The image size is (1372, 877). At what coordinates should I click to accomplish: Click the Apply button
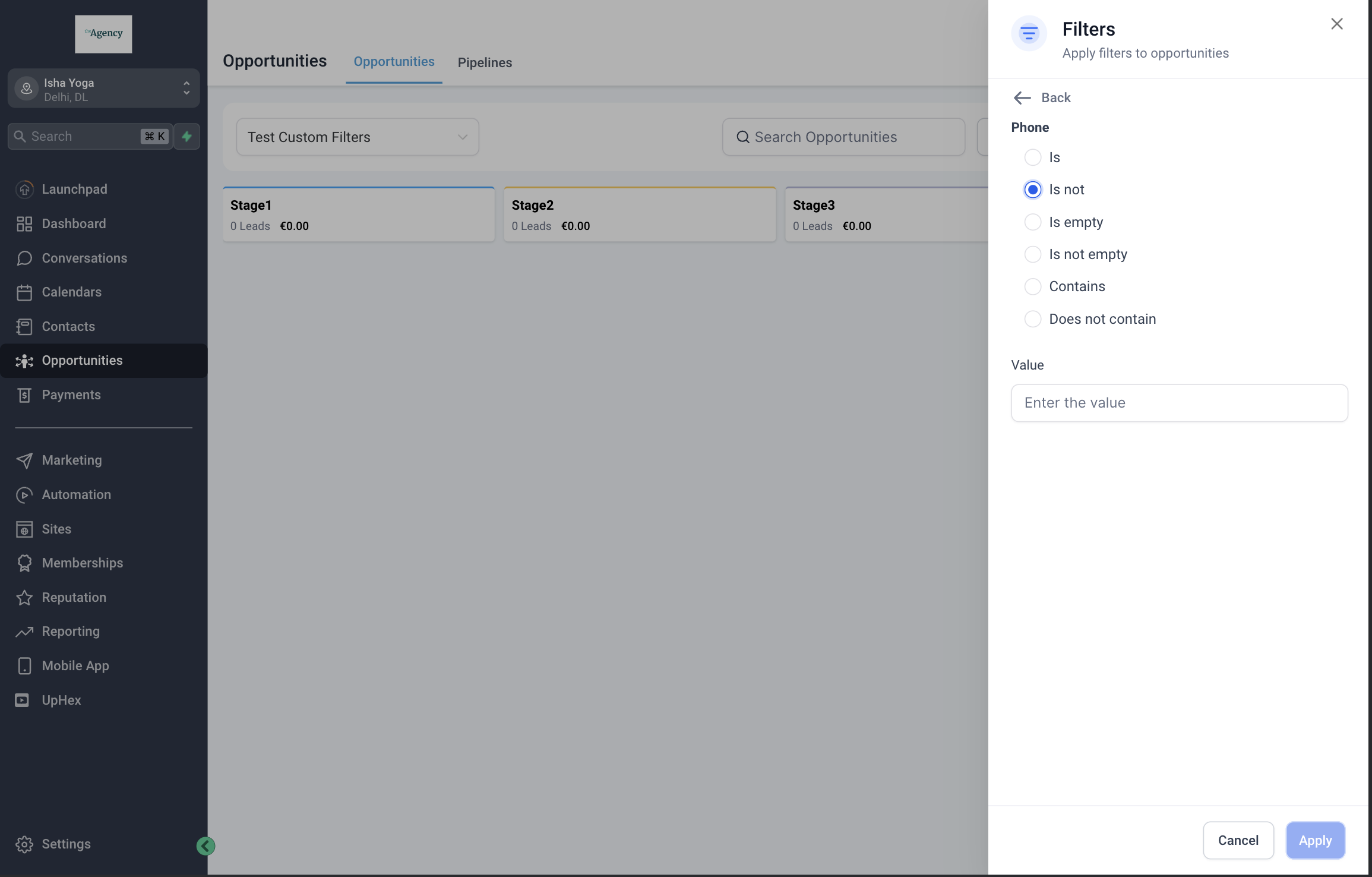point(1315,840)
